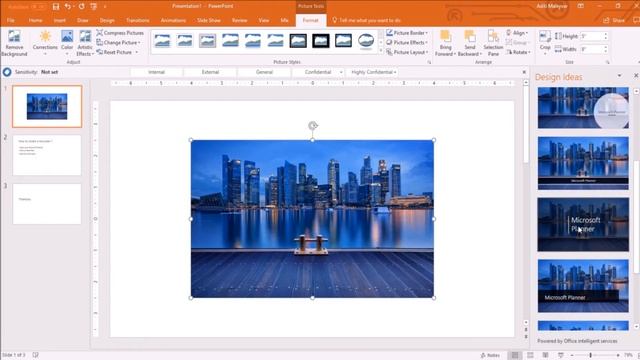
Task: Expand the picture styles gallery More arrow
Action: [381, 51]
